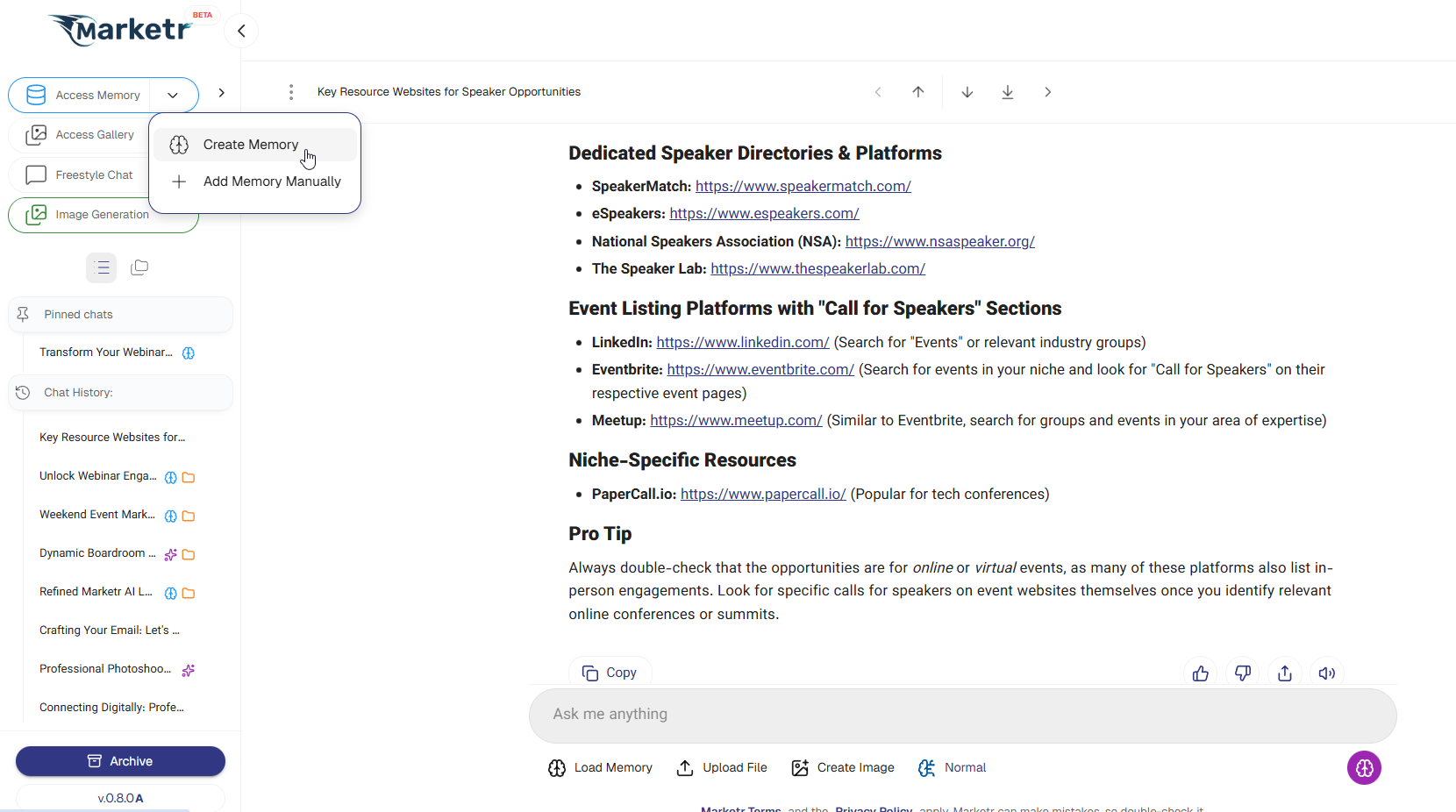Go to previous chat with left chevron
The image size is (1456, 812).
pos(878,92)
